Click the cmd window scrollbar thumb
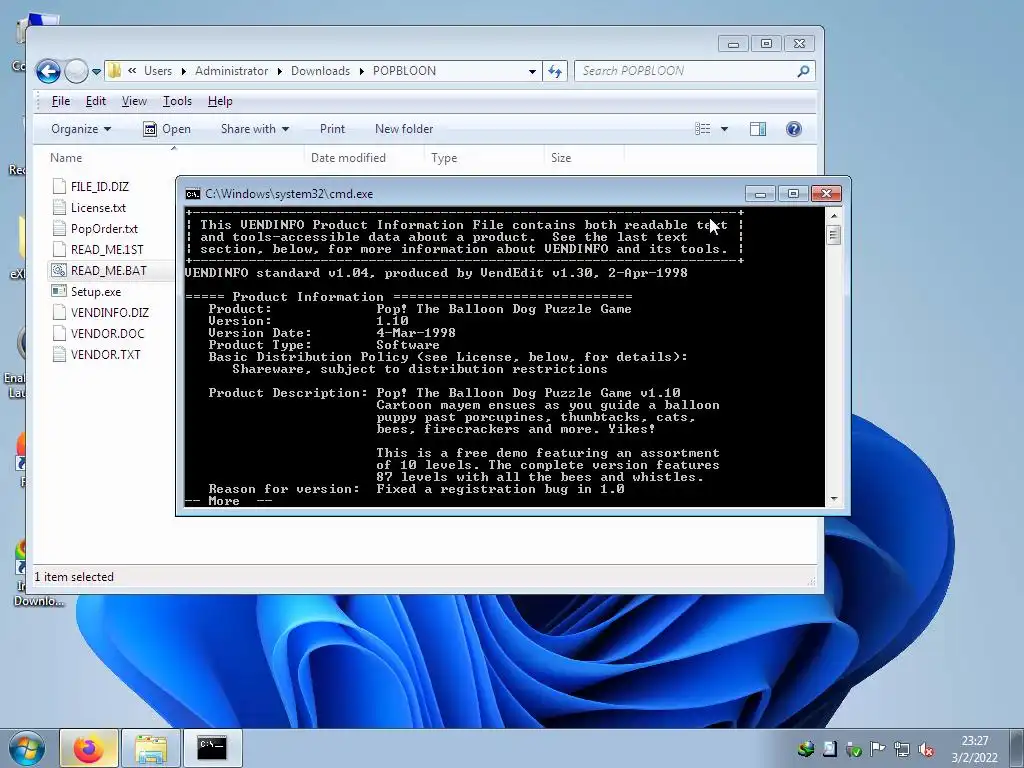This screenshot has height=768, width=1024. tap(834, 234)
